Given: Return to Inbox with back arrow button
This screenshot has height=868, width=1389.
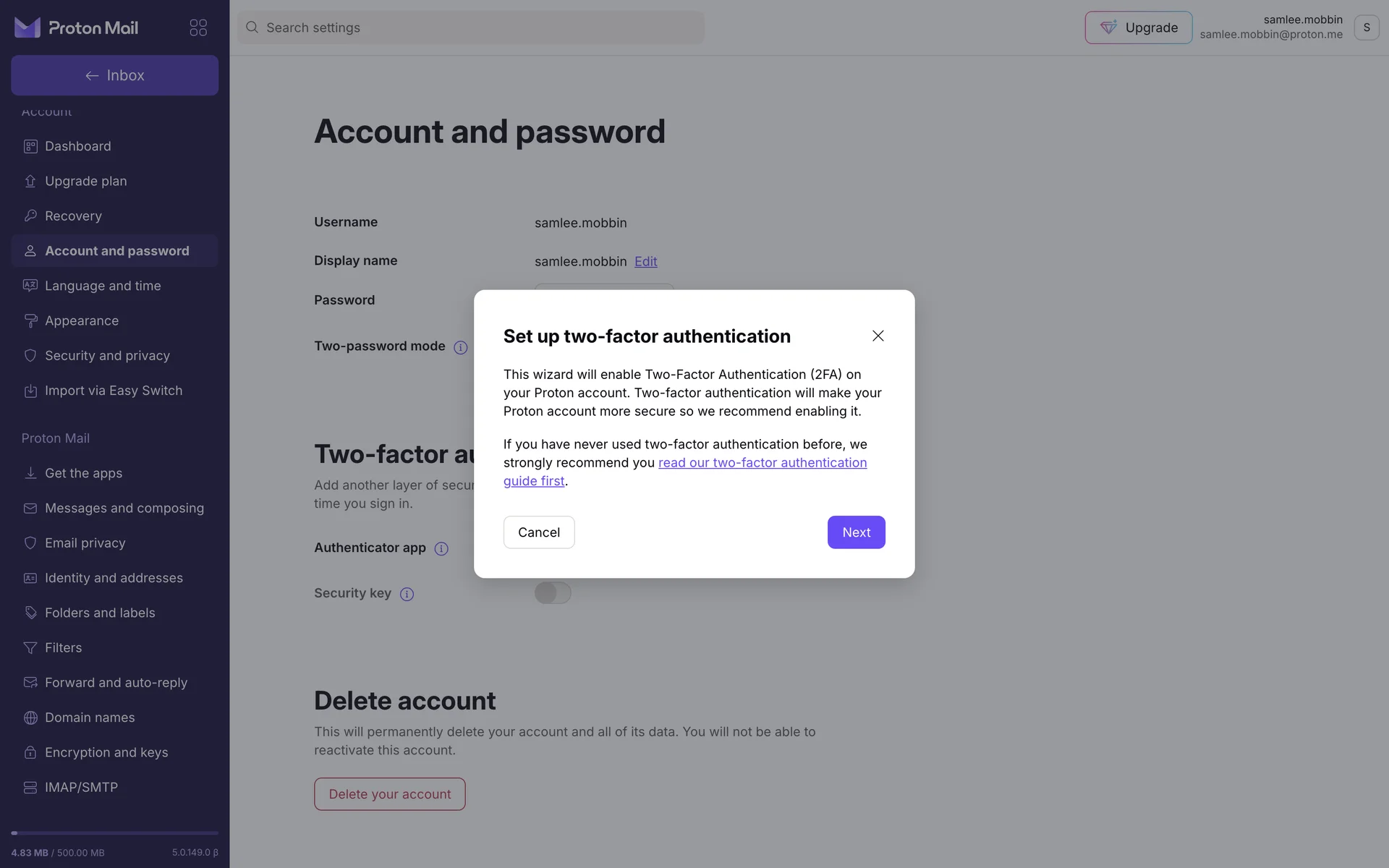Looking at the screenshot, I should 114,75.
